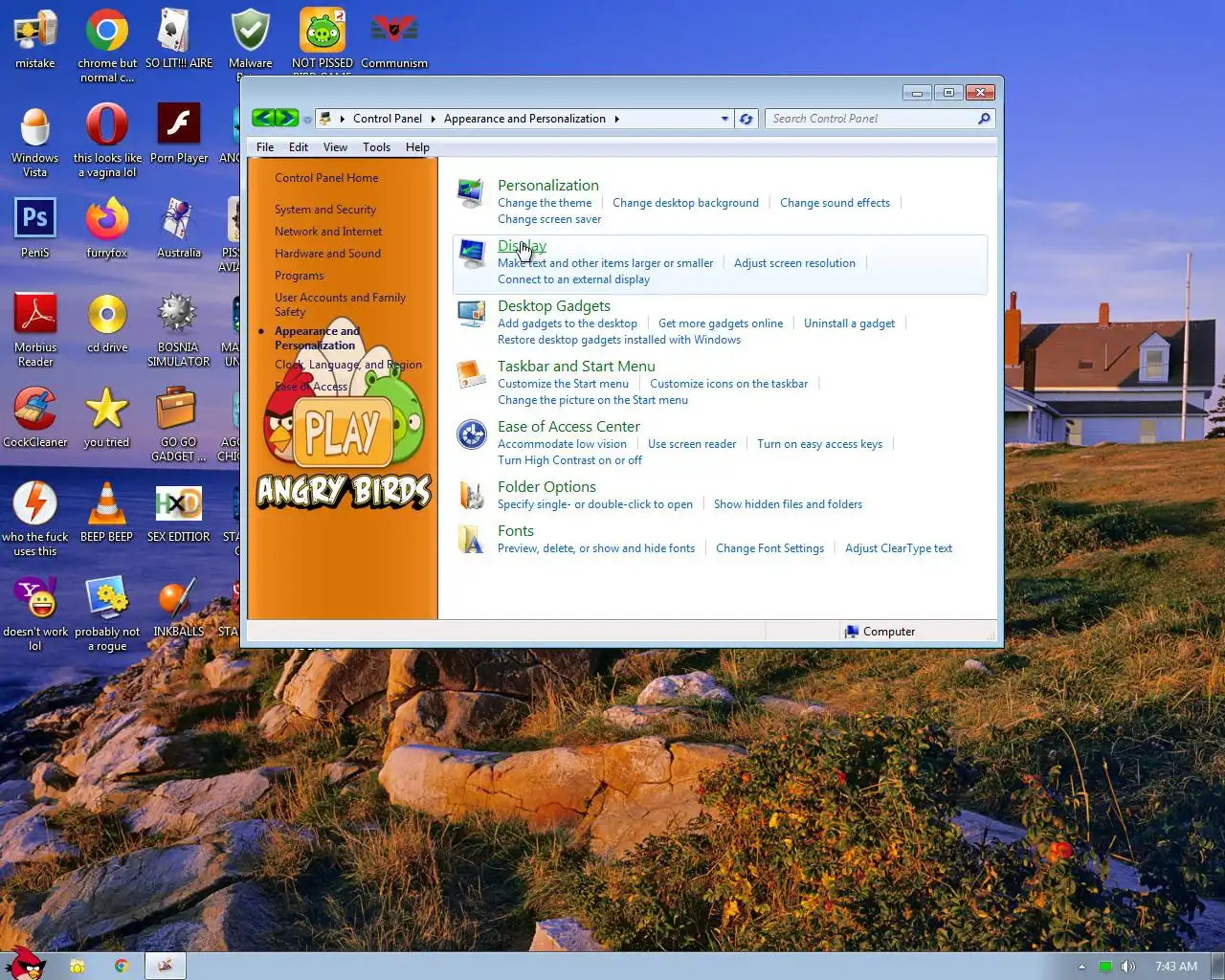This screenshot has height=980, width=1225.
Task: Go to Control Panel Home
Action: pos(326,178)
